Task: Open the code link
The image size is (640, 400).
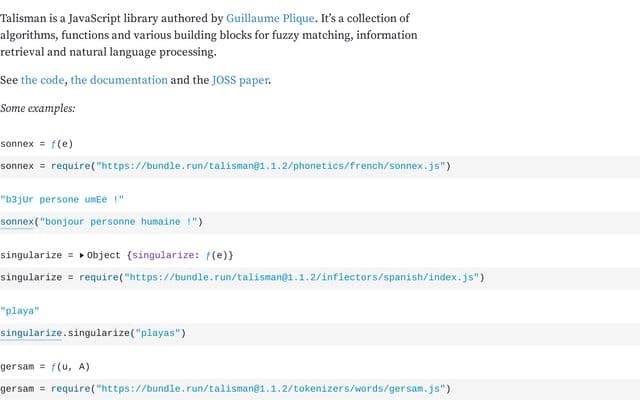Action: point(42,80)
